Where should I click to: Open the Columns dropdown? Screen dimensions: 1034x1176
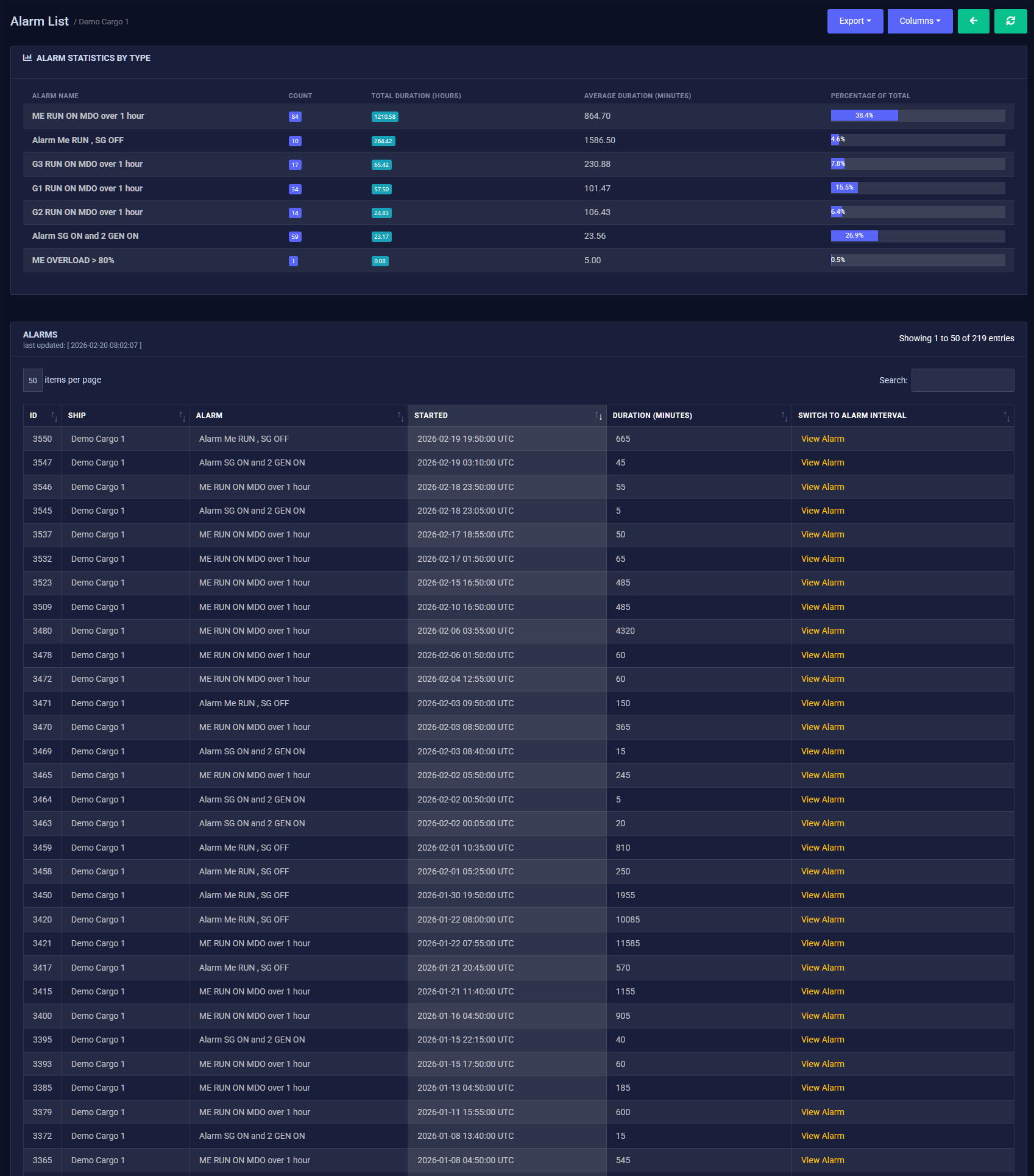[x=919, y=21]
